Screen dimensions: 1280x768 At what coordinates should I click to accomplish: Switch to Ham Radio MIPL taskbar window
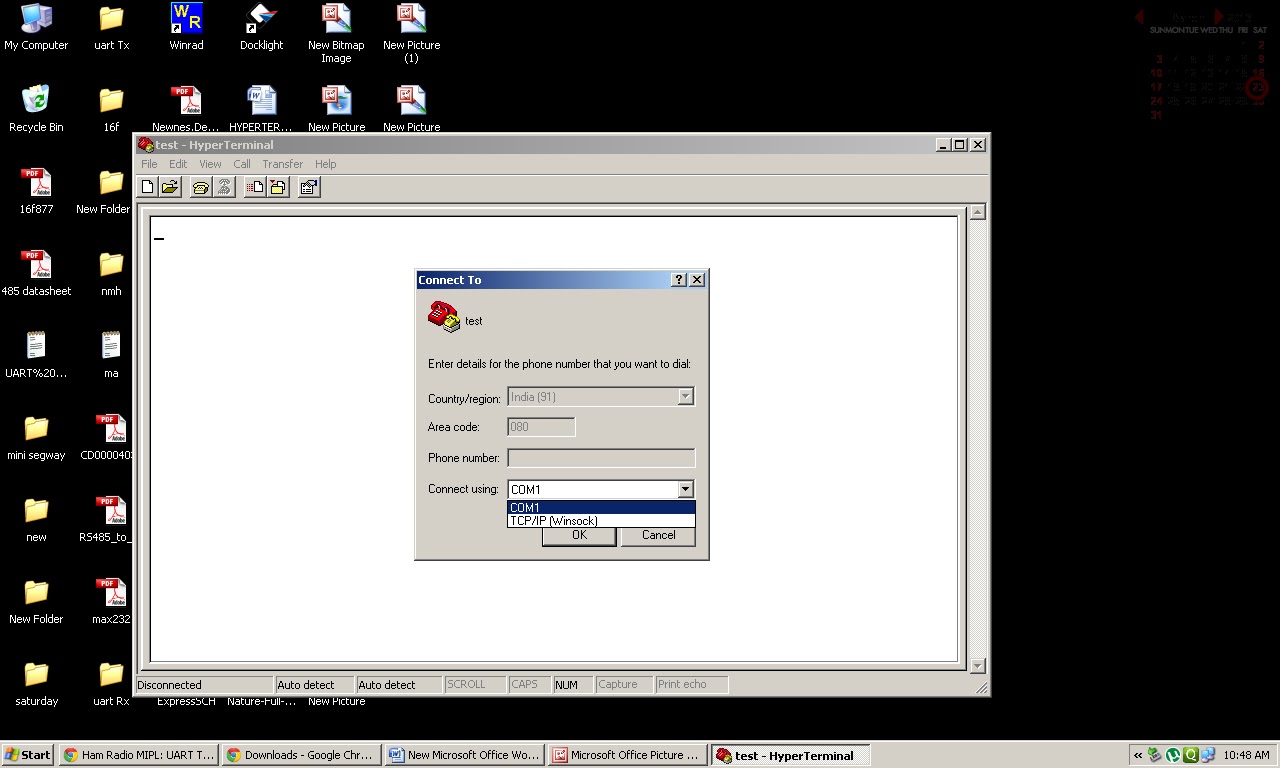coord(138,755)
